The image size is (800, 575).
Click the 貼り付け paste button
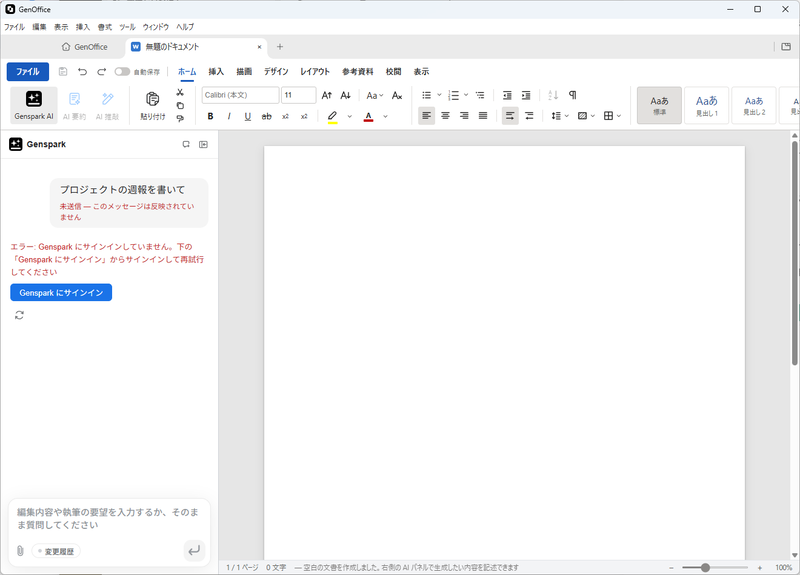tap(153, 106)
